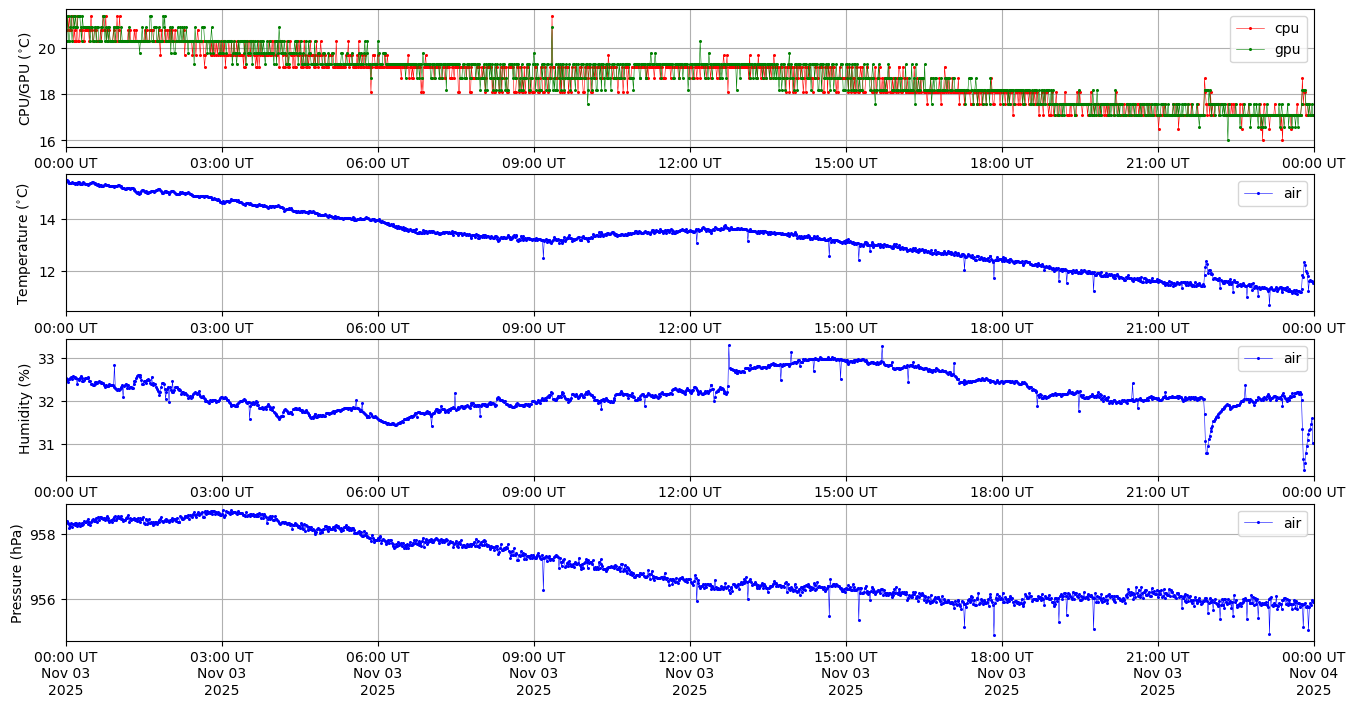Screen dimensions: 1355x707
Task: Select the cpu legend label text
Action: click(x=1287, y=28)
